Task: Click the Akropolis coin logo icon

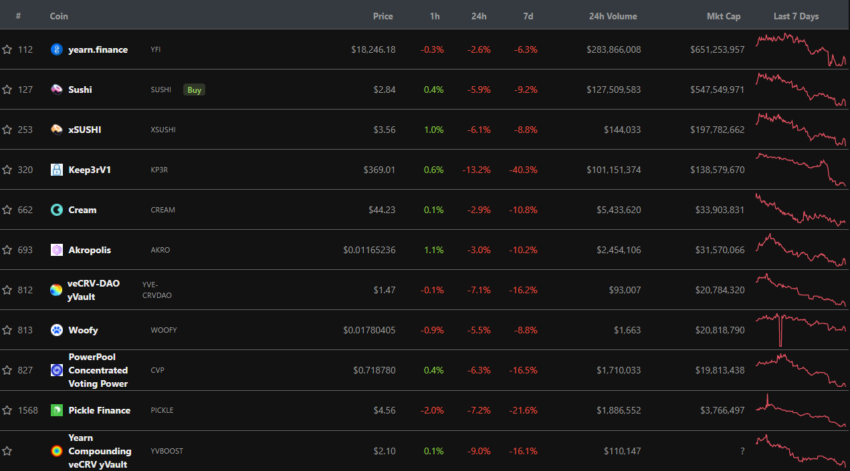Action: pos(56,250)
